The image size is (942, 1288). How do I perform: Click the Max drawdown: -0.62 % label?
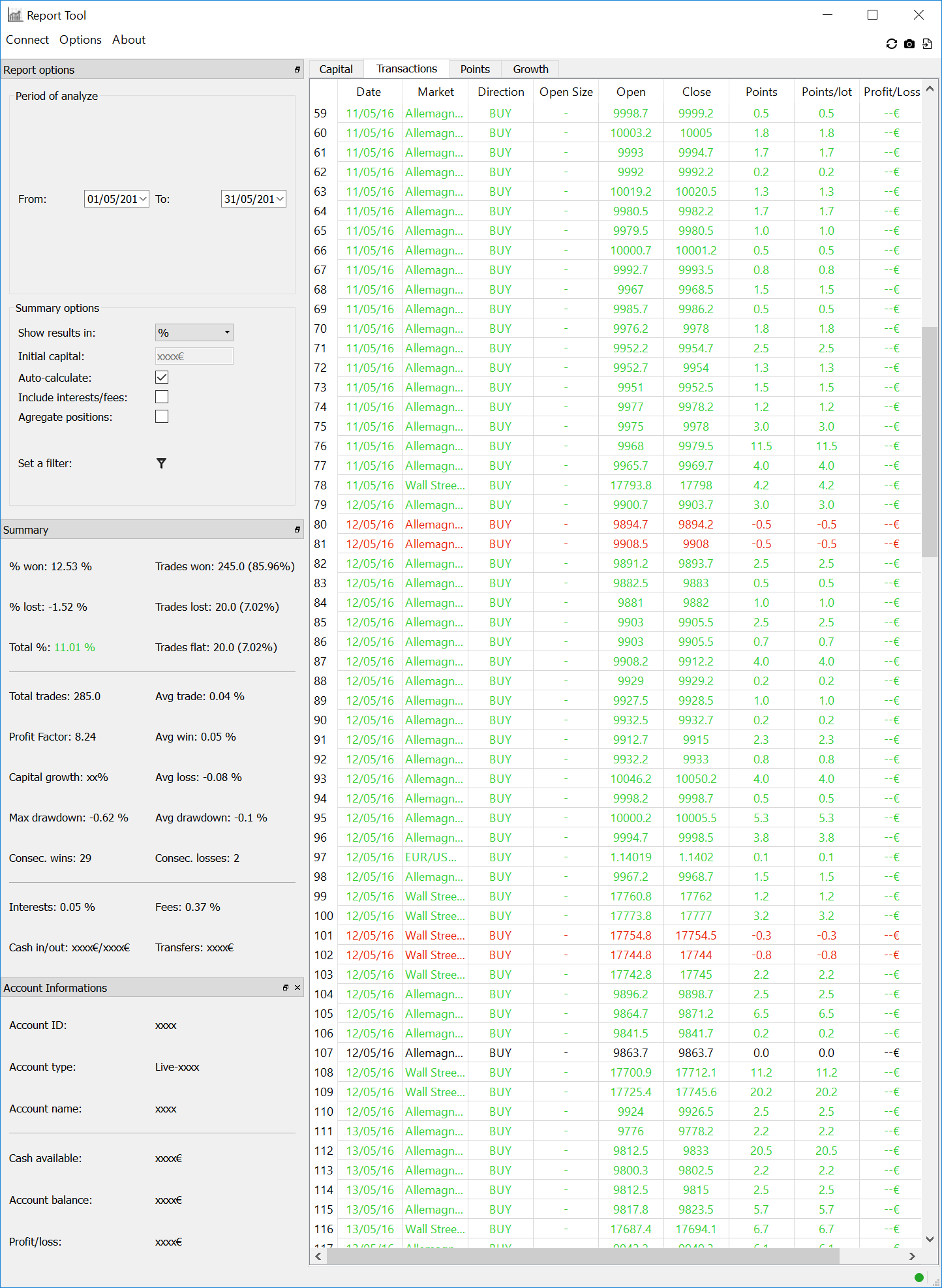tap(68, 818)
